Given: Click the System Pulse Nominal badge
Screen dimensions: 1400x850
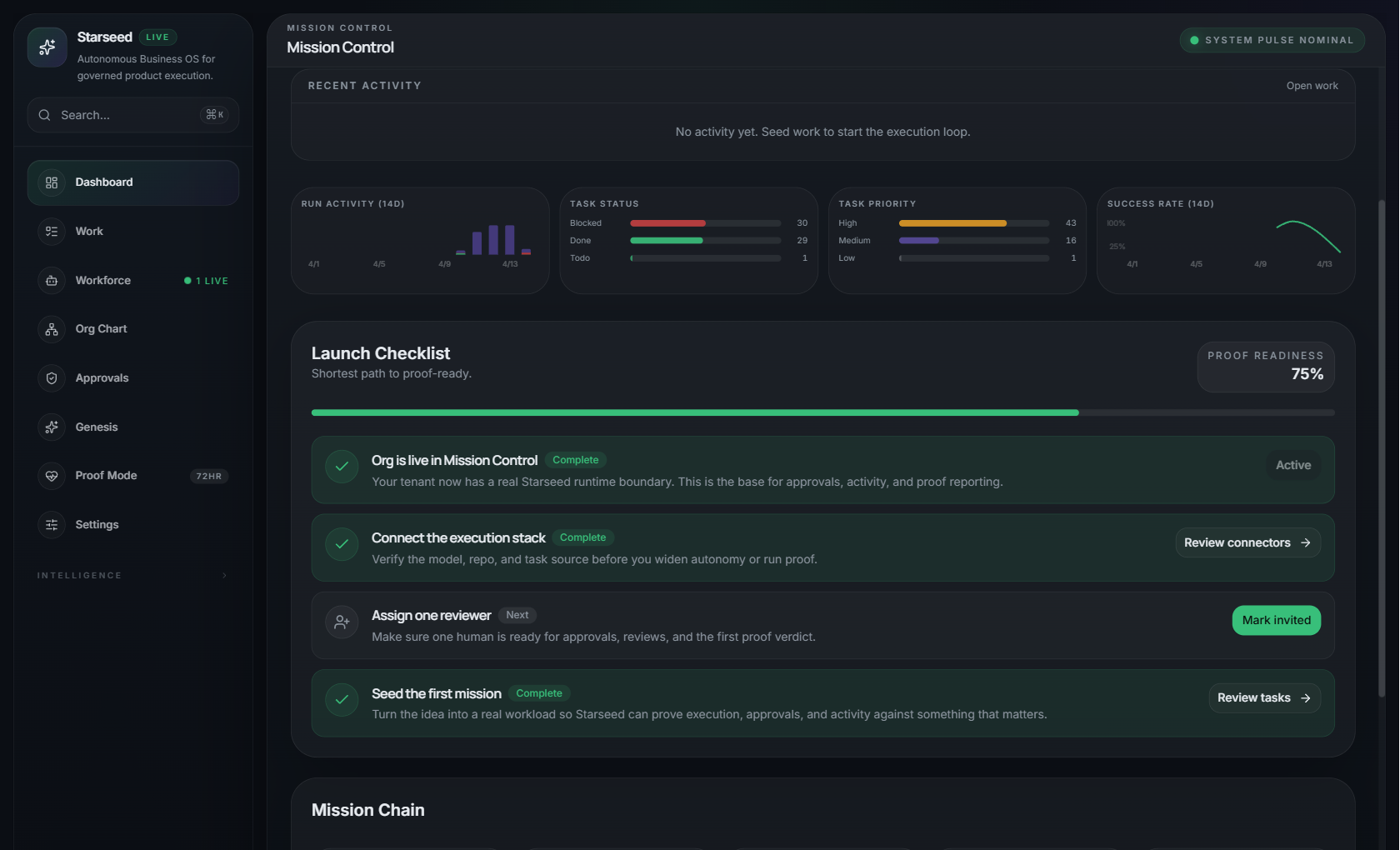Looking at the screenshot, I should 1272,40.
